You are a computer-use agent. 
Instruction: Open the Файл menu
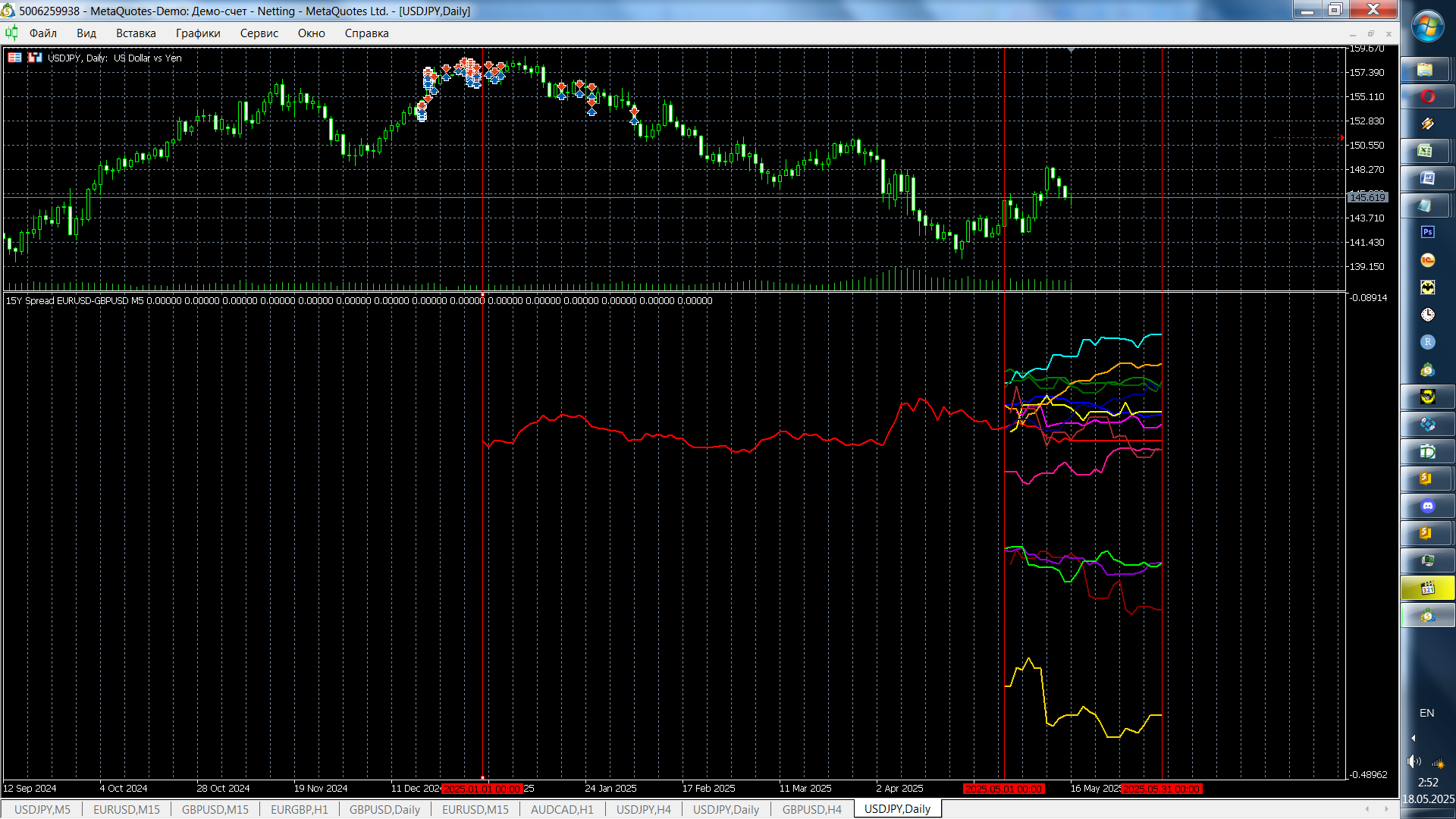43,33
